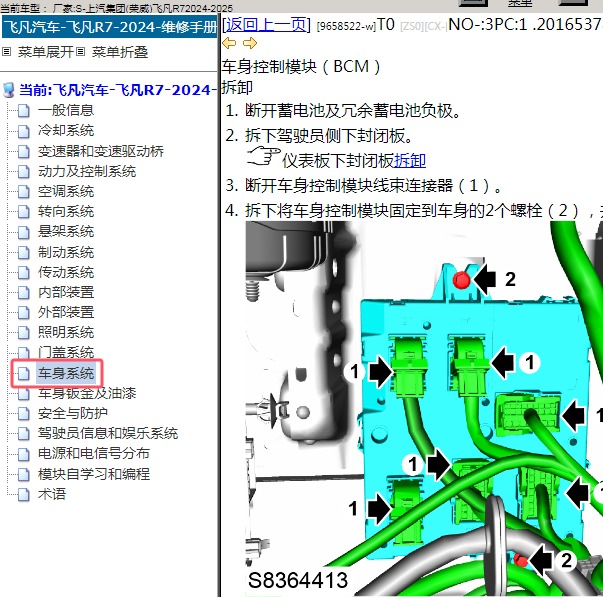The height and width of the screenshot is (597, 603).
Task: Click the page icon beside 空调系统
Action: [x=24, y=192]
